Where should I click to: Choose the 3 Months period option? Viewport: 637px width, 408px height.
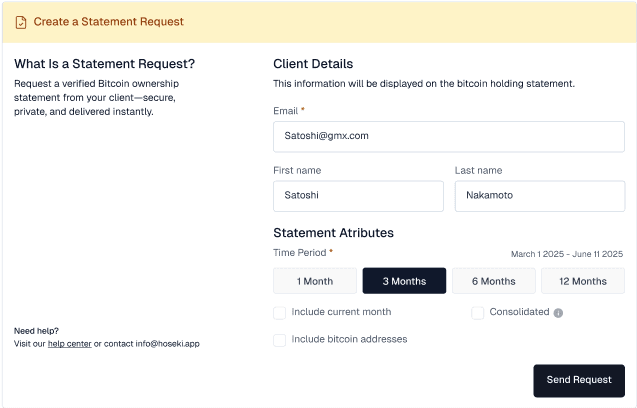[x=404, y=281]
